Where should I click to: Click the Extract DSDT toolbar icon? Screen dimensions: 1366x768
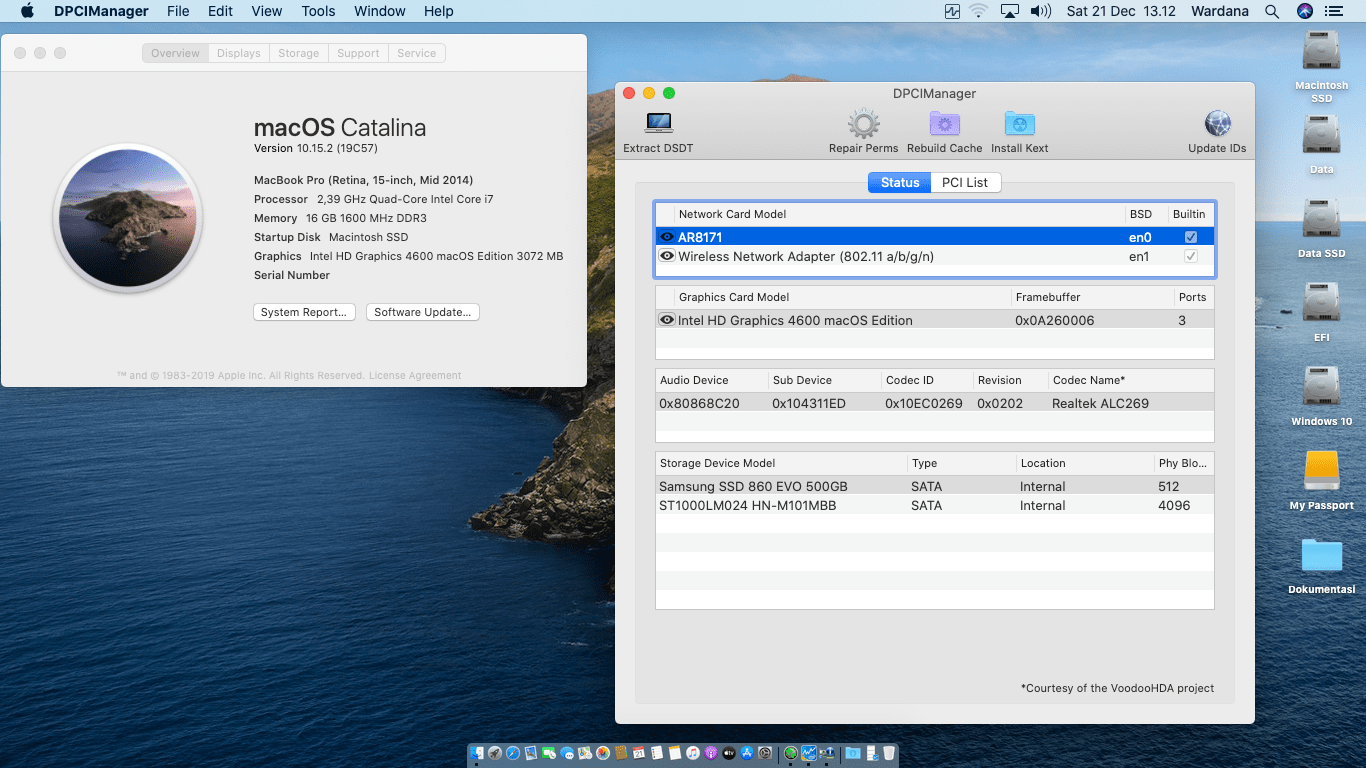click(x=657, y=123)
